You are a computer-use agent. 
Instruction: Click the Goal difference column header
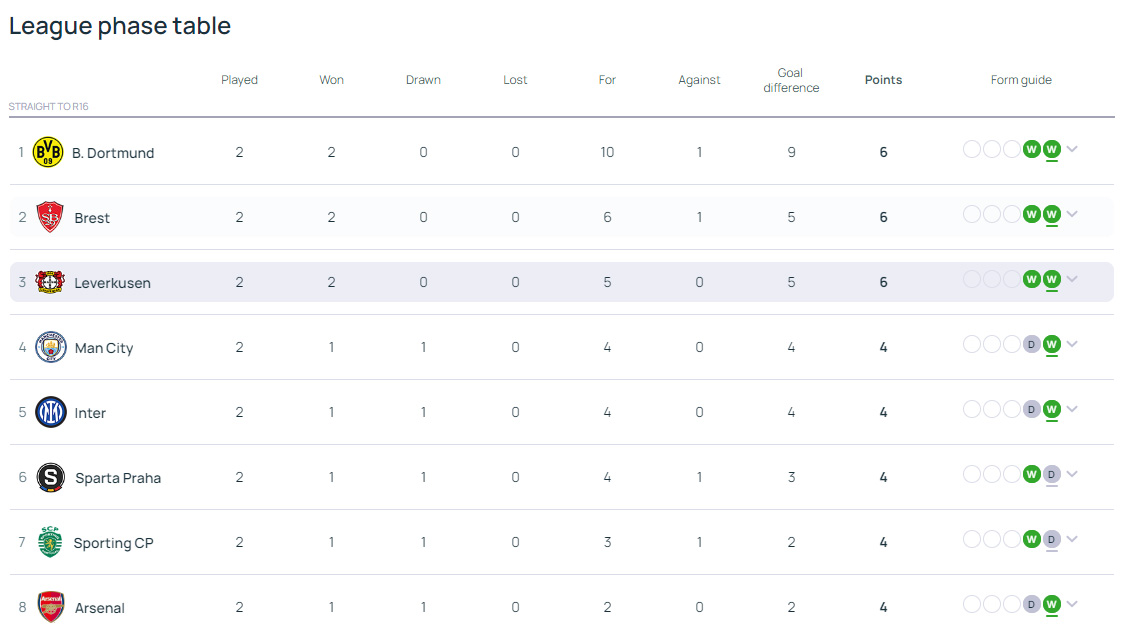[791, 80]
